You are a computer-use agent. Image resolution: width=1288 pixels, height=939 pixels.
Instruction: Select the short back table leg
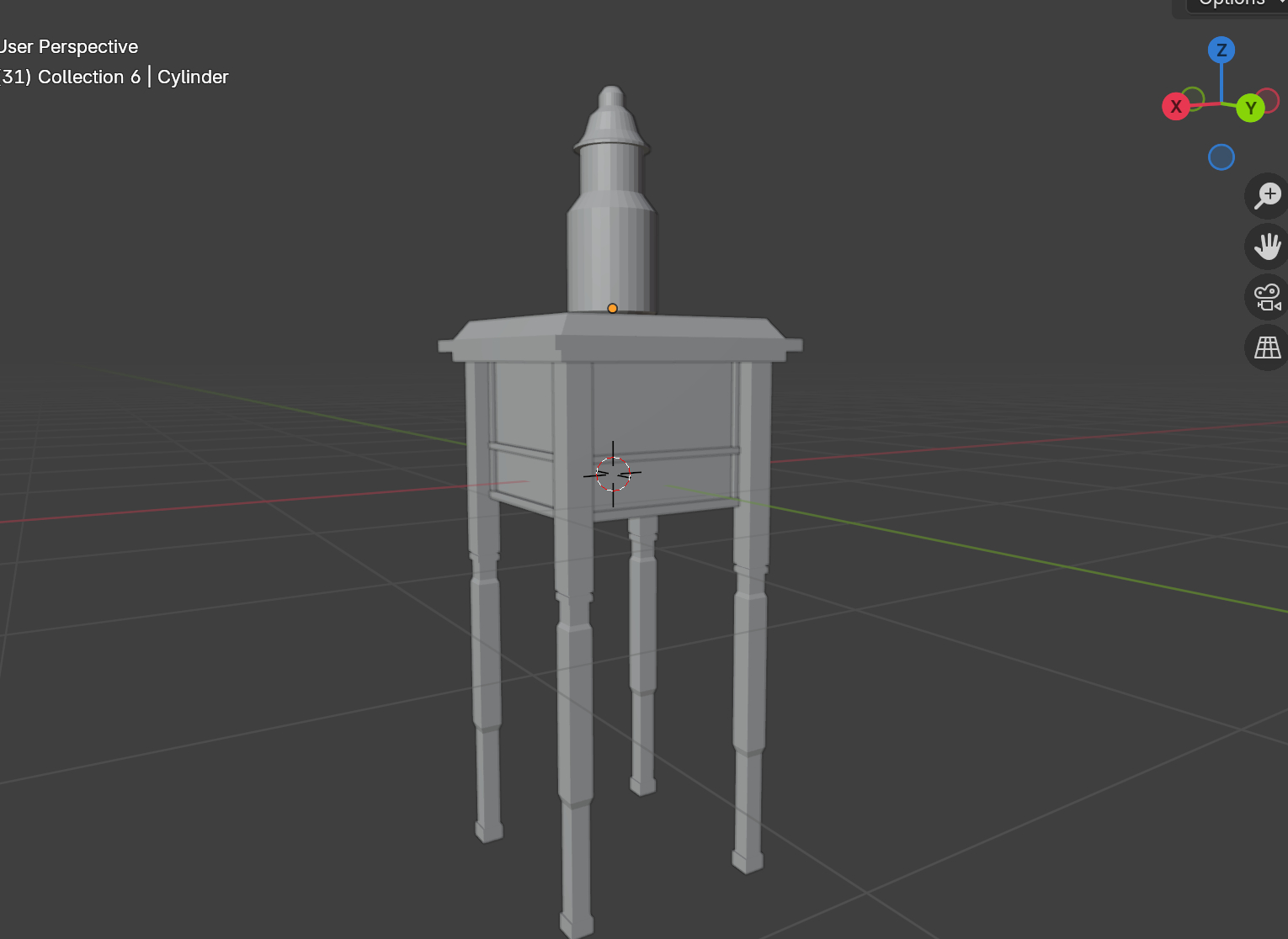point(642,656)
